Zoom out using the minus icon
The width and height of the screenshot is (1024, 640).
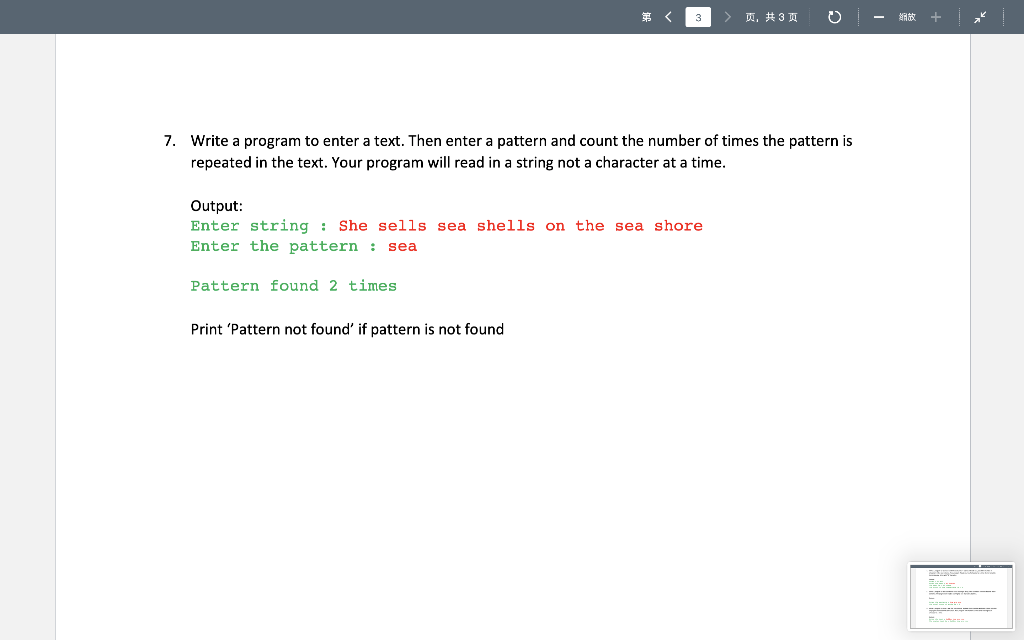click(878, 16)
